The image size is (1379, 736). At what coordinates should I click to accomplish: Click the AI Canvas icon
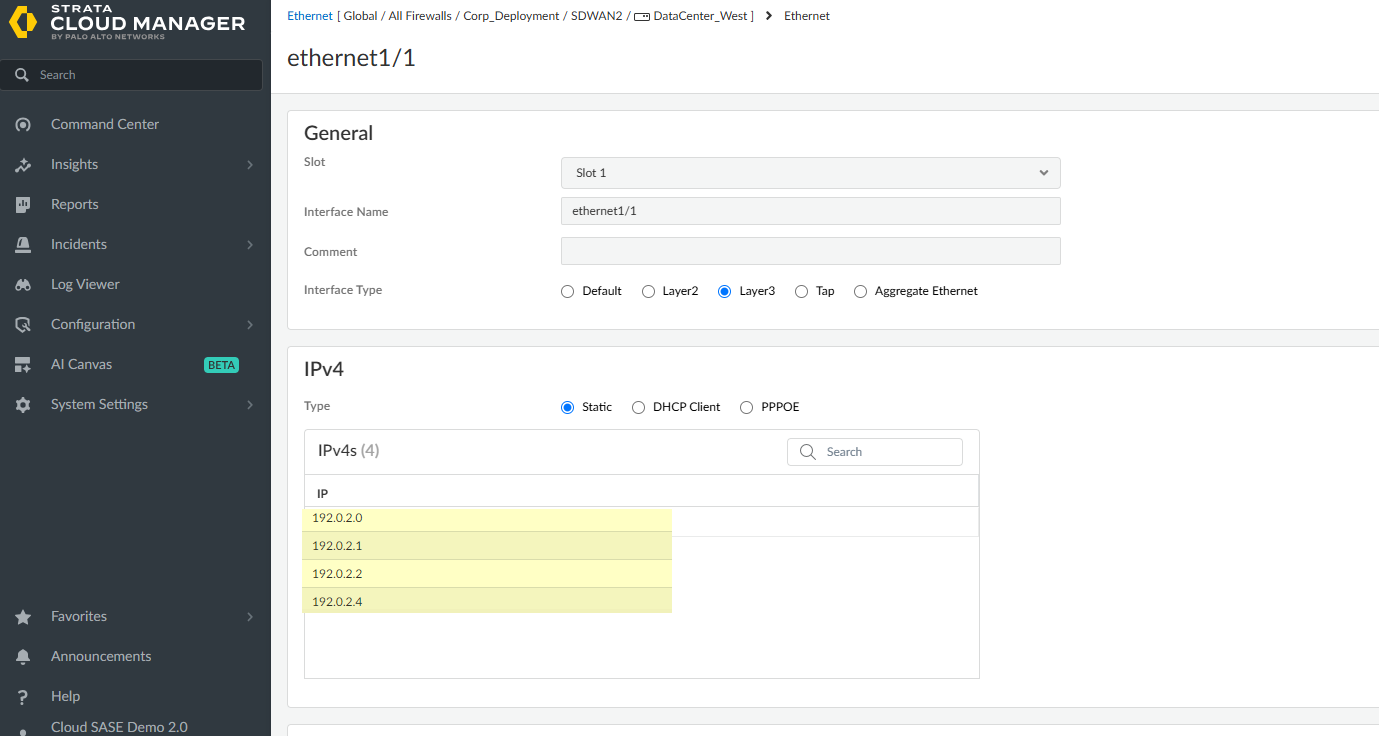[23, 365]
